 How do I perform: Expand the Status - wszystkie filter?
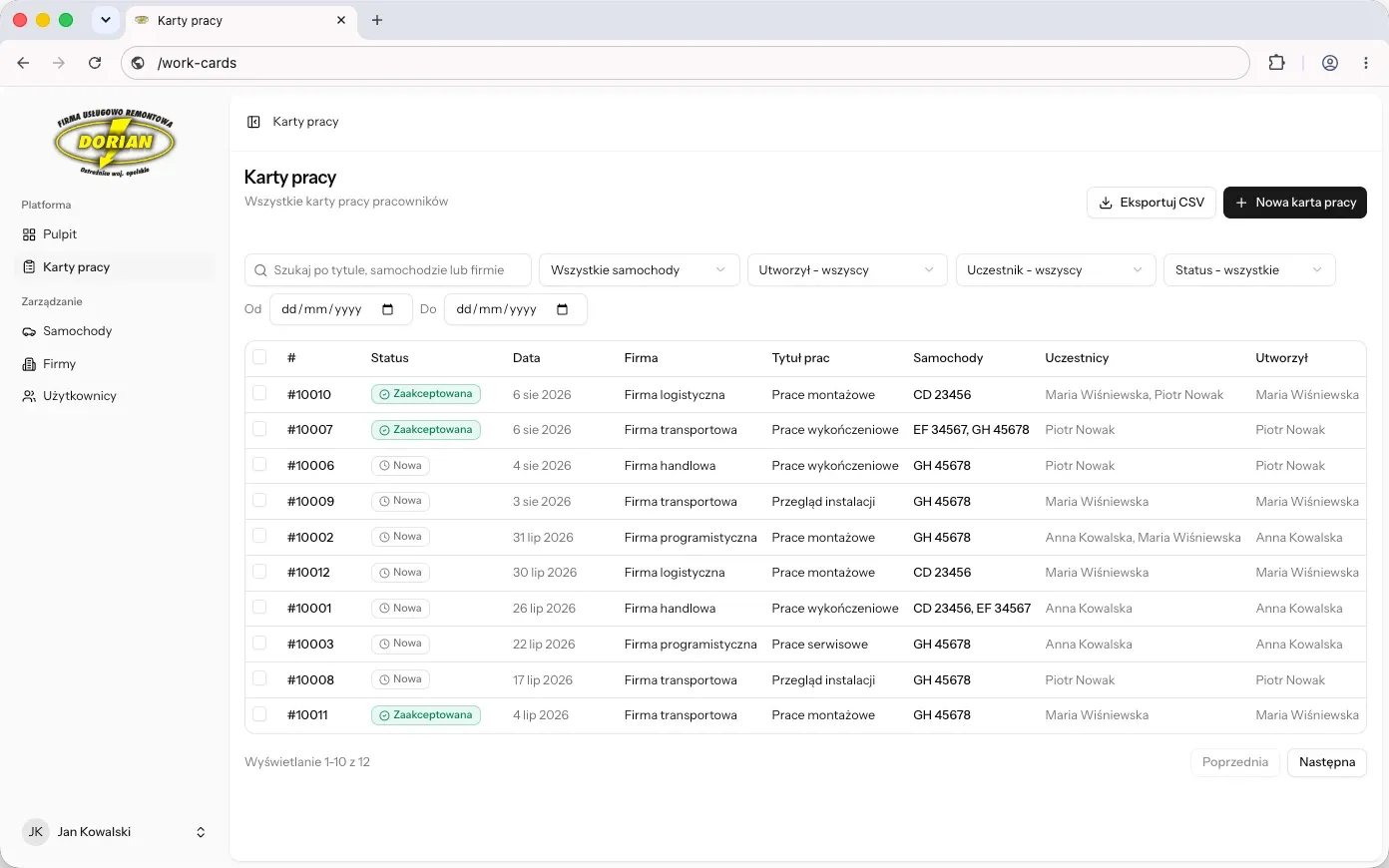point(1249,270)
